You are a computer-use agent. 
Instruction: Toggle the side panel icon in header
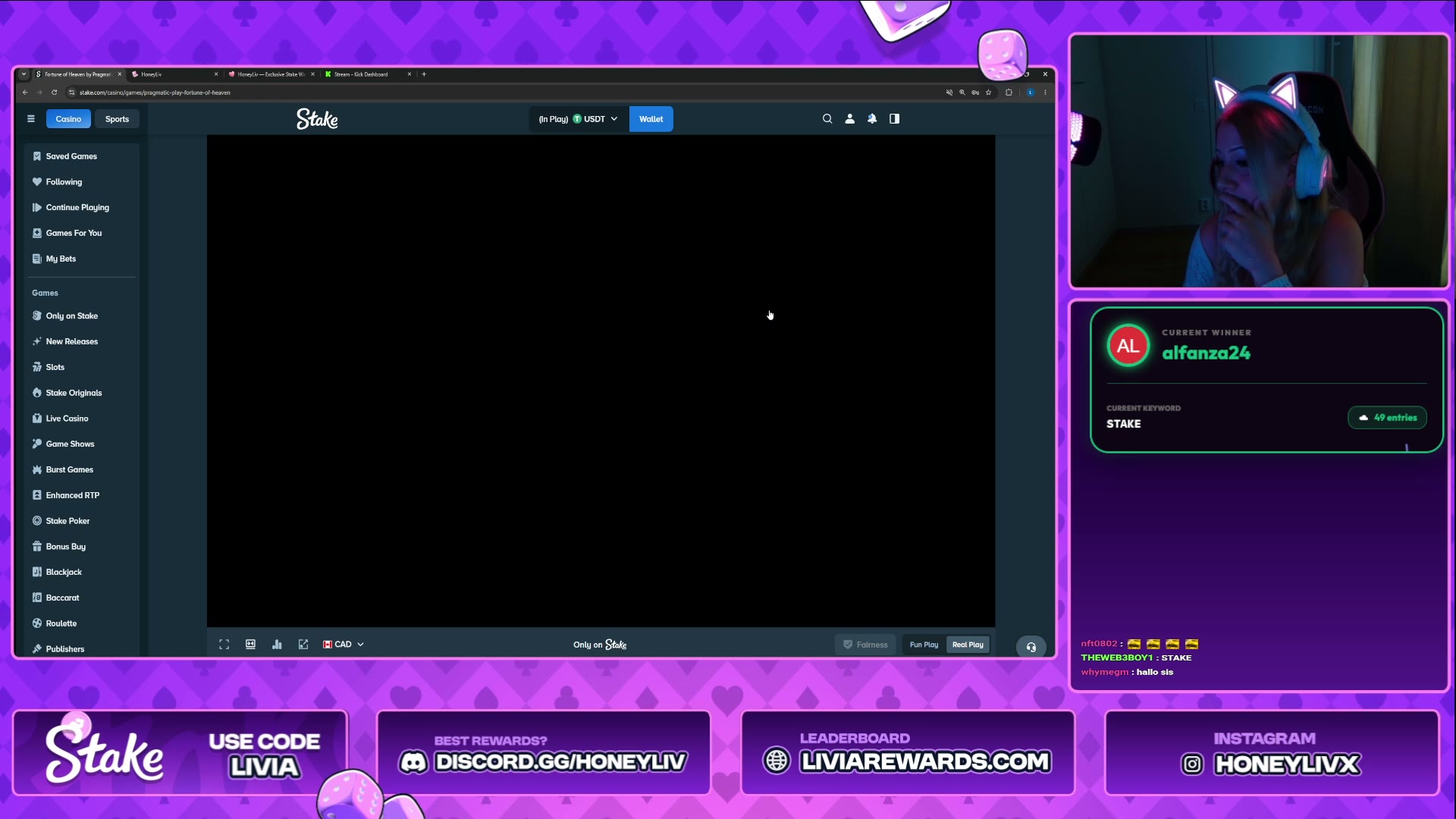click(895, 119)
